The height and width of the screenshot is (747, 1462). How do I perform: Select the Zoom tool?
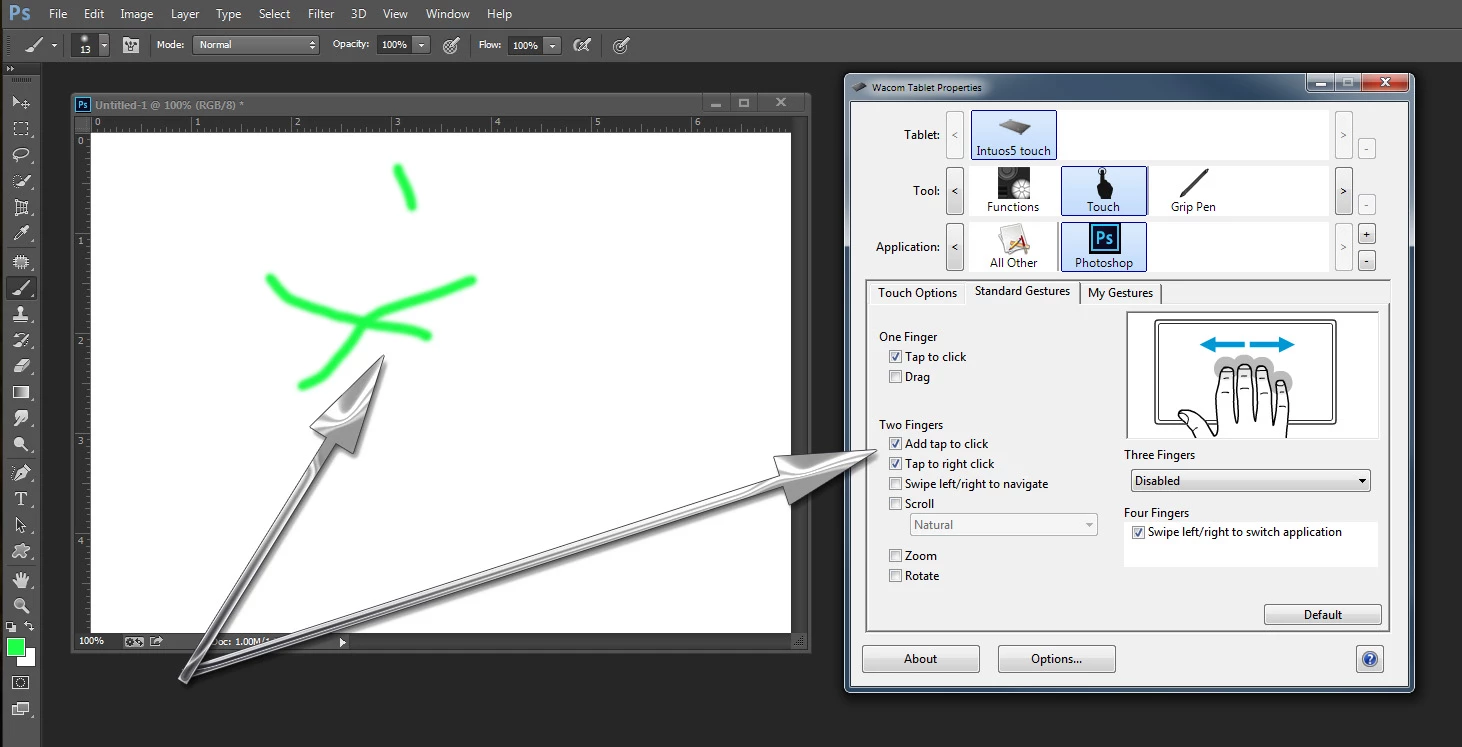(x=21, y=605)
